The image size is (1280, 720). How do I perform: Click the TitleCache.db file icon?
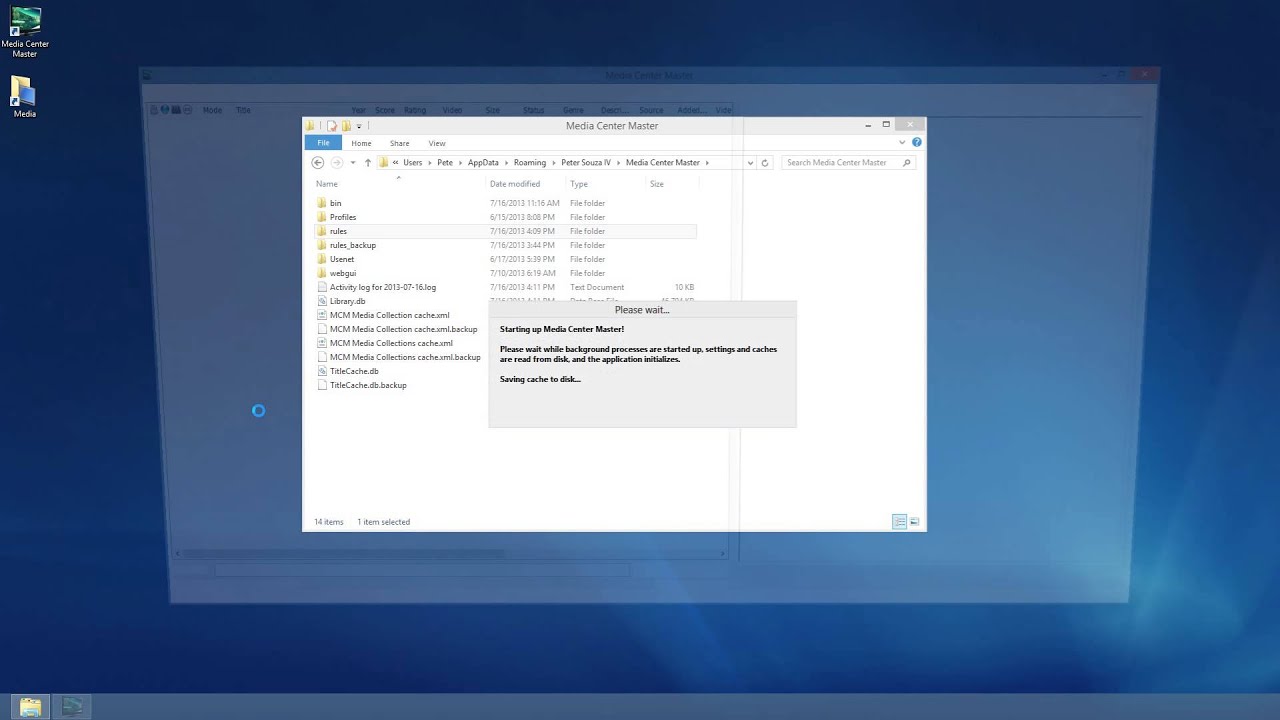coord(322,371)
